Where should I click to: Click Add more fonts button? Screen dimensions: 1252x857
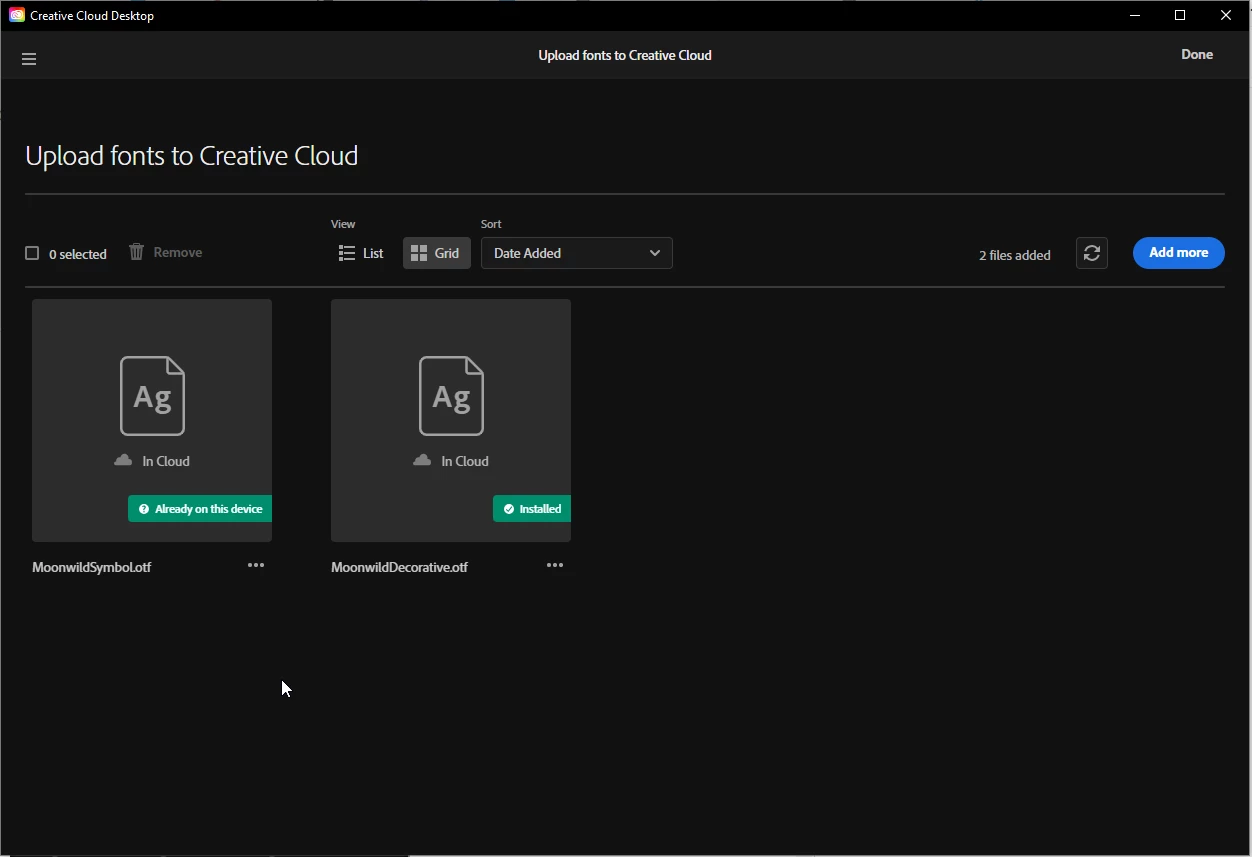pos(1179,253)
